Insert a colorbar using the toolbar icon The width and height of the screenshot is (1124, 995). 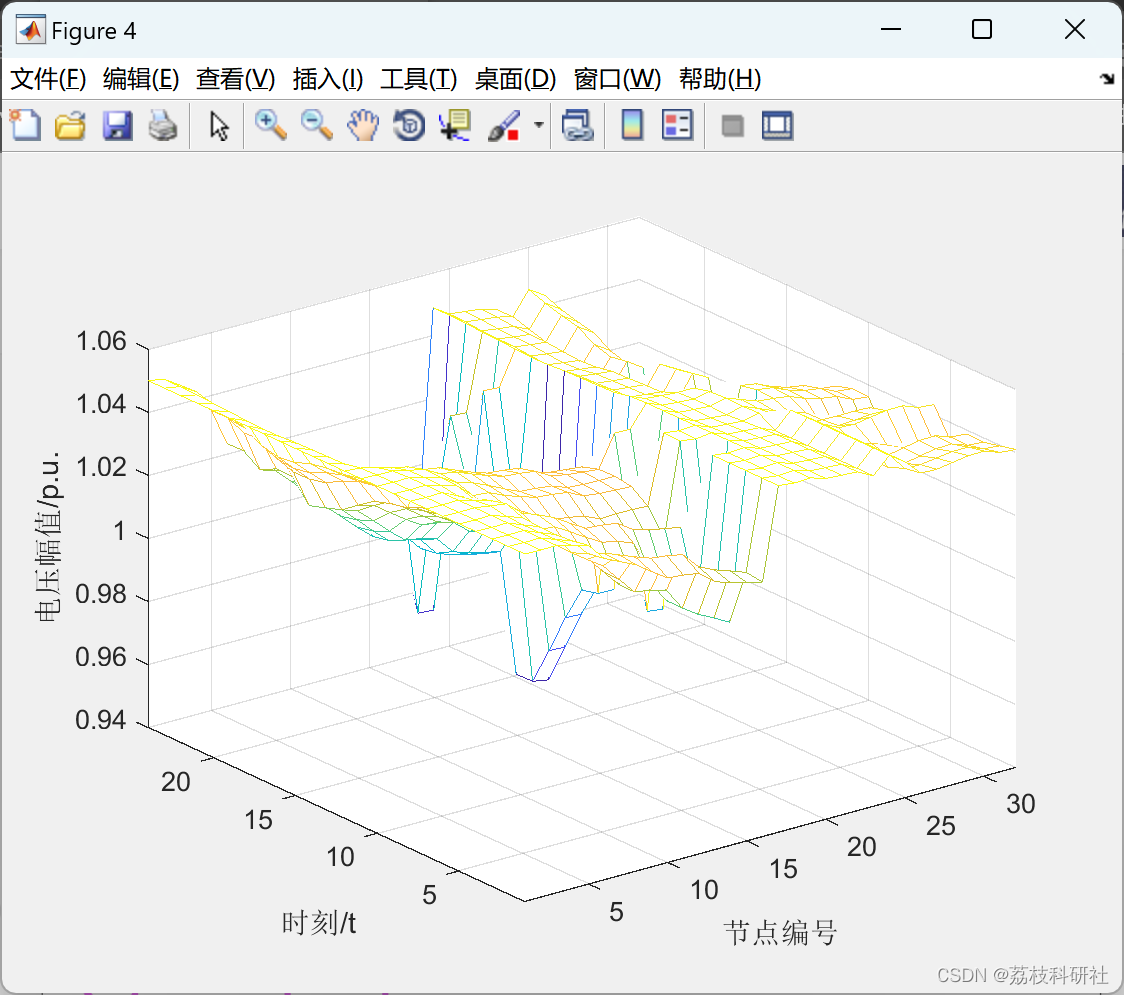[x=632, y=125]
